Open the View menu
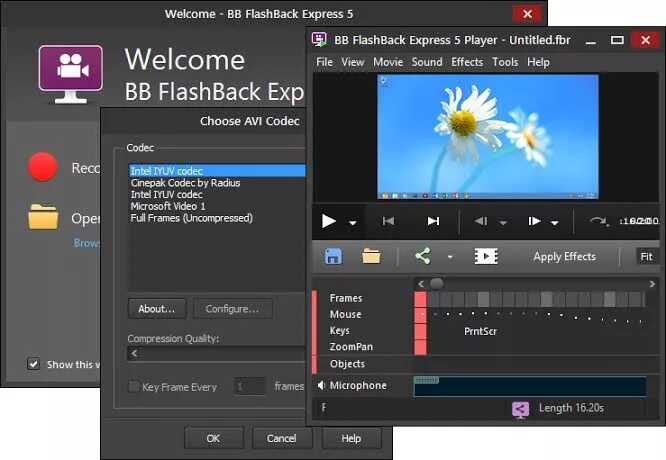666x460 pixels. (353, 62)
